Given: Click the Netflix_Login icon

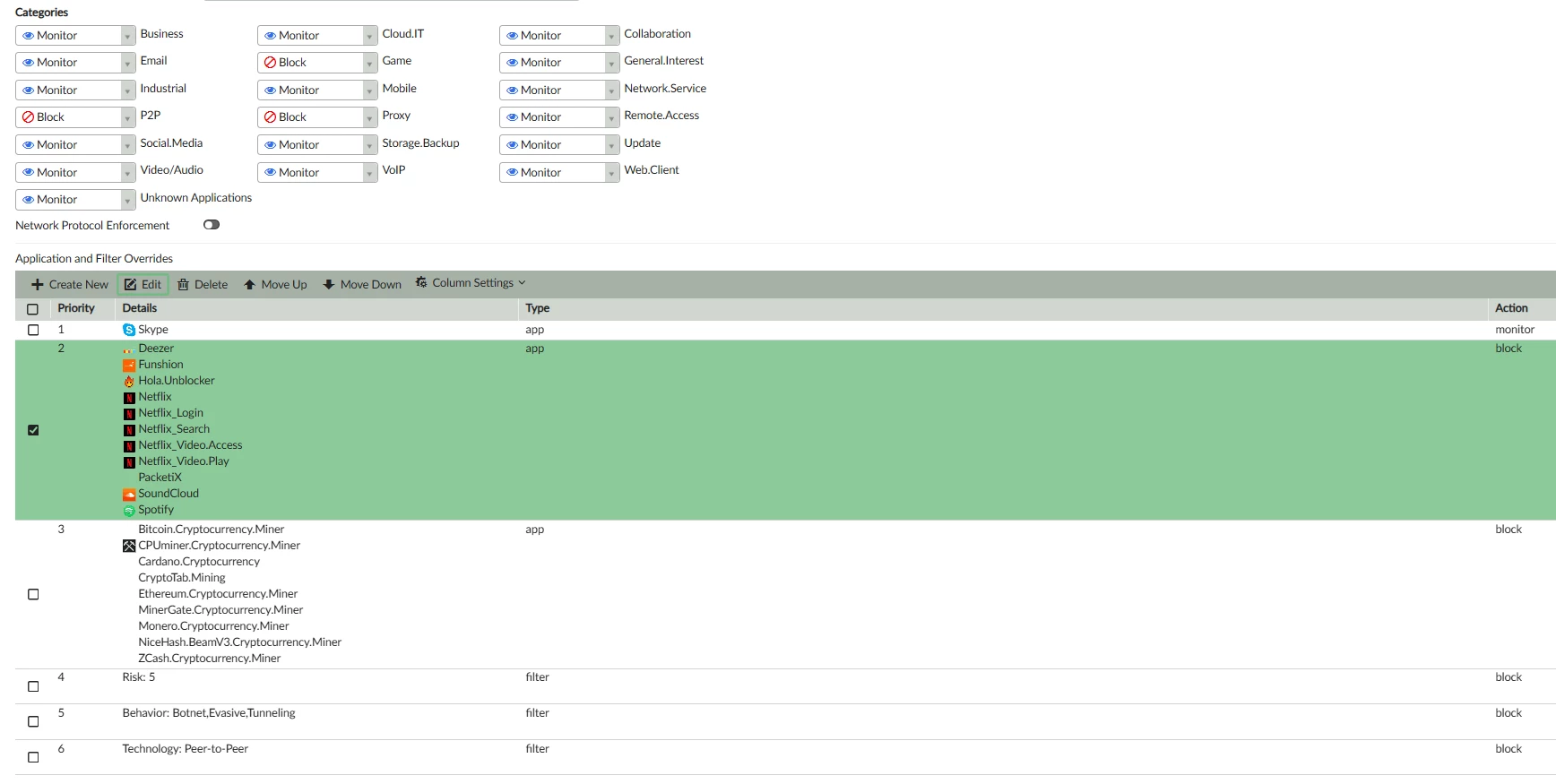Looking at the screenshot, I should point(129,413).
